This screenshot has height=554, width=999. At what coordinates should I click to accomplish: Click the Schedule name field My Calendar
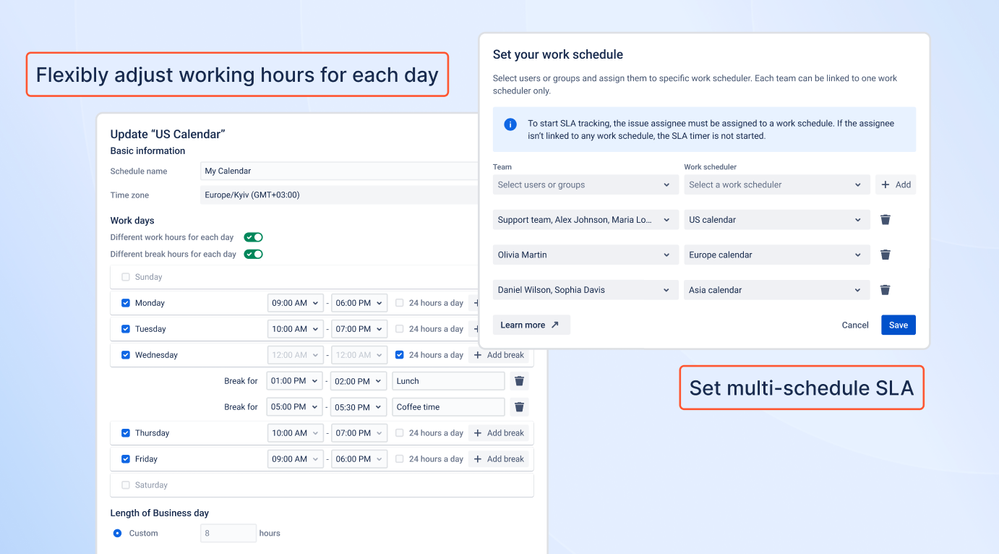point(339,171)
